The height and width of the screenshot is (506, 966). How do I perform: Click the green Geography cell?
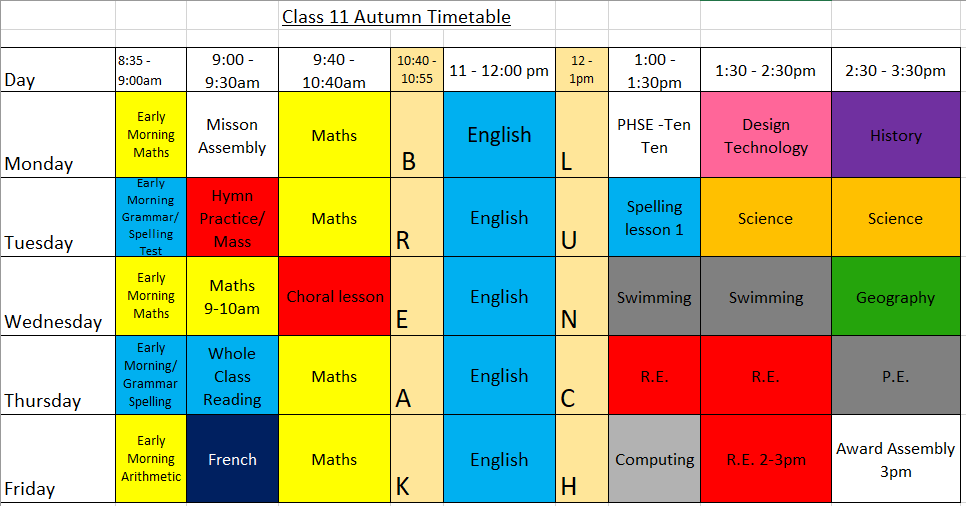pyautogui.click(x=896, y=296)
